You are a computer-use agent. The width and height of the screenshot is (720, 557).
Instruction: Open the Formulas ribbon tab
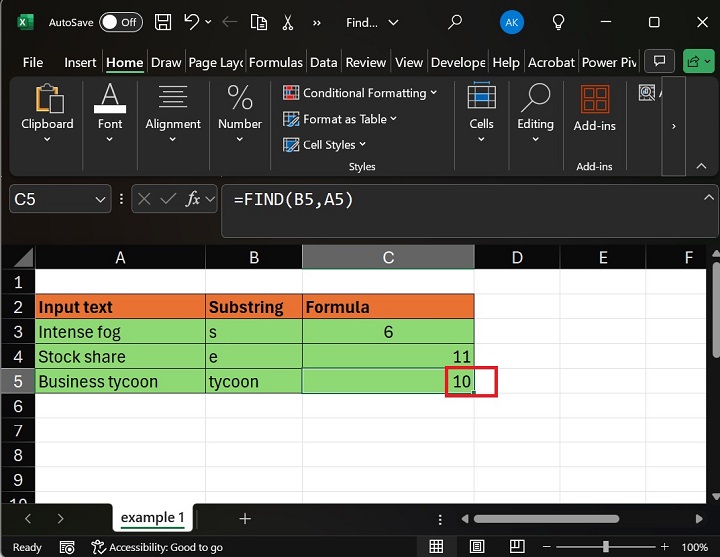276,62
